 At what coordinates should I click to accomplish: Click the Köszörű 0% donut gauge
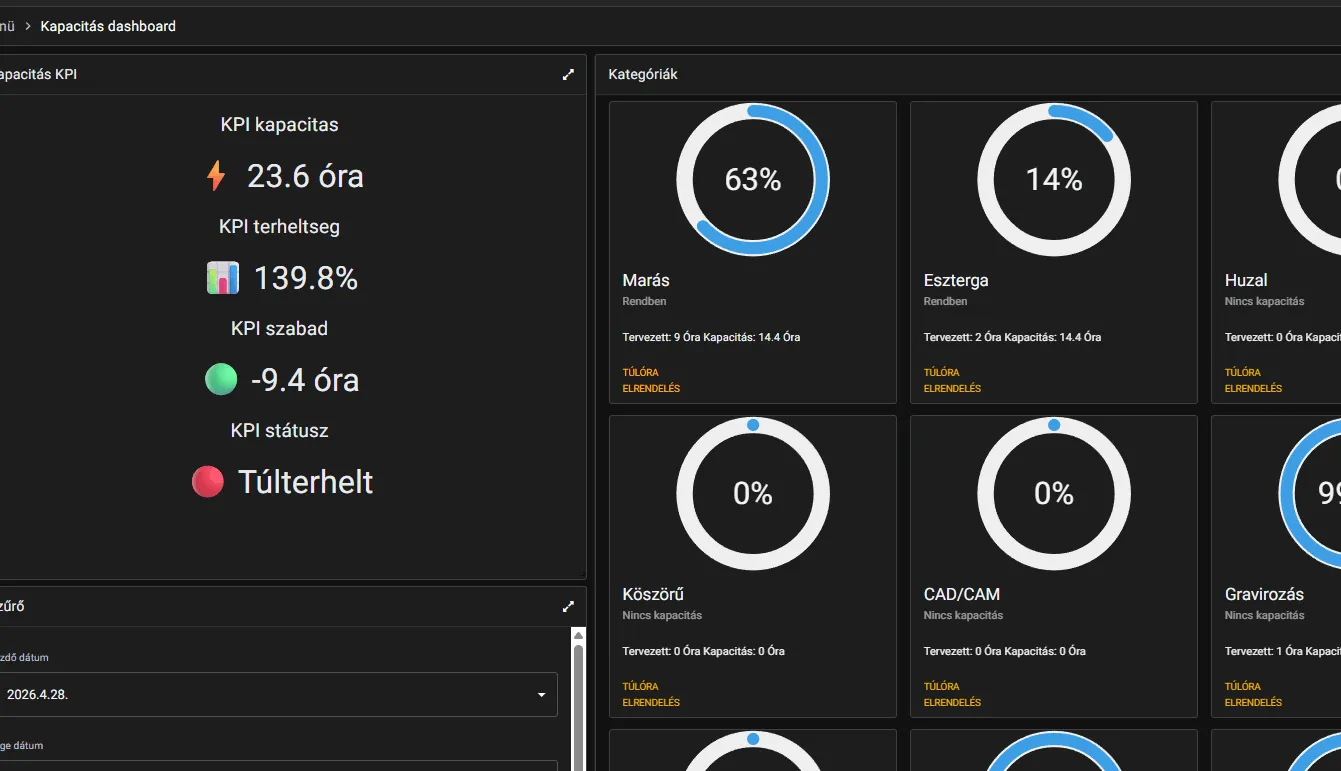(753, 494)
